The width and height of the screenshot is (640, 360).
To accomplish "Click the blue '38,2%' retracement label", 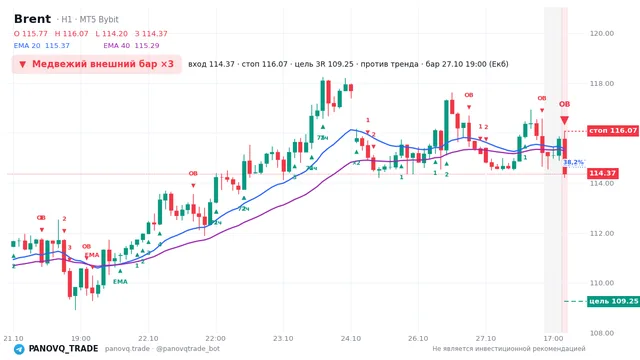I will click(x=573, y=162).
